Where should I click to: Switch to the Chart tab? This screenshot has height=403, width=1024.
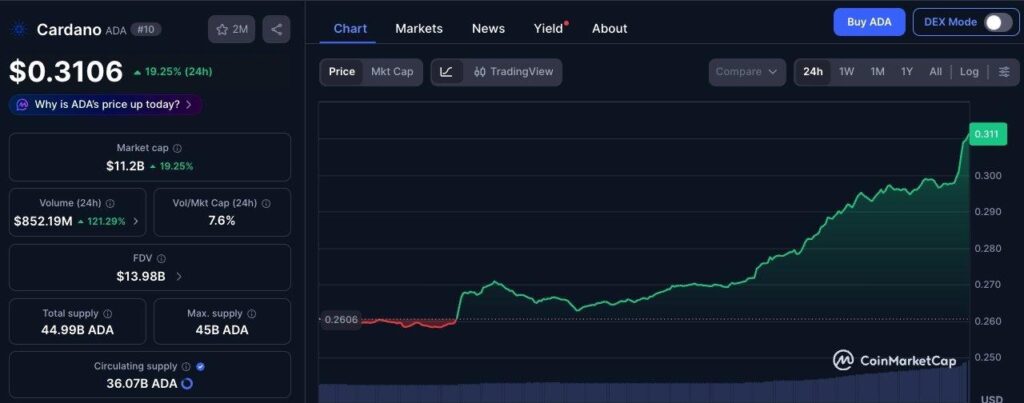coord(350,29)
